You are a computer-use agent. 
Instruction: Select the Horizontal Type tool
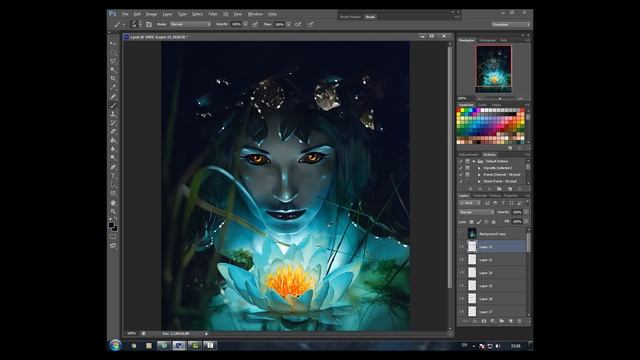coord(113,176)
